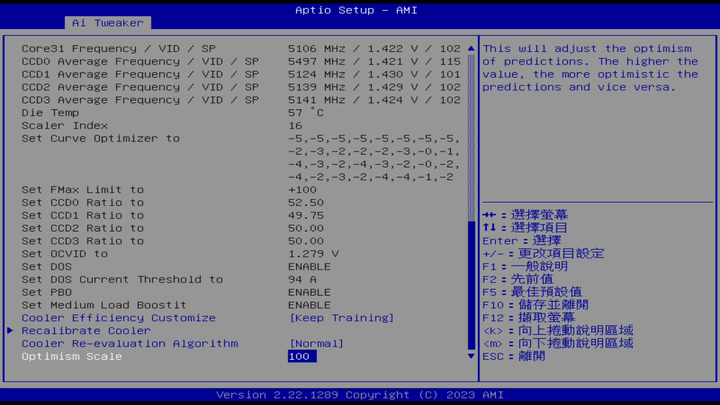
Task: Click the +/- change setting hint
Action: pos(543,253)
